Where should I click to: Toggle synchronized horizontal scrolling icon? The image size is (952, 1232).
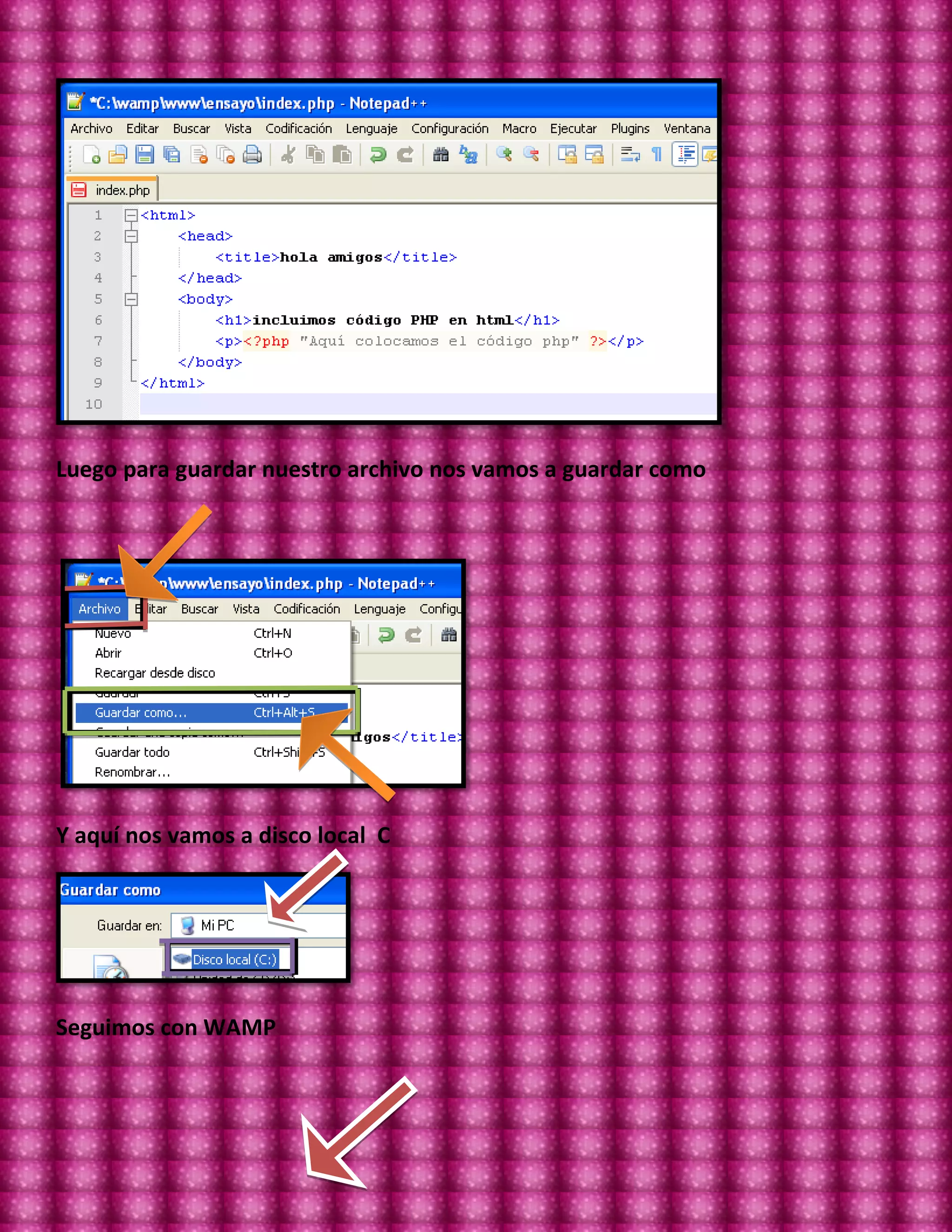tap(594, 154)
